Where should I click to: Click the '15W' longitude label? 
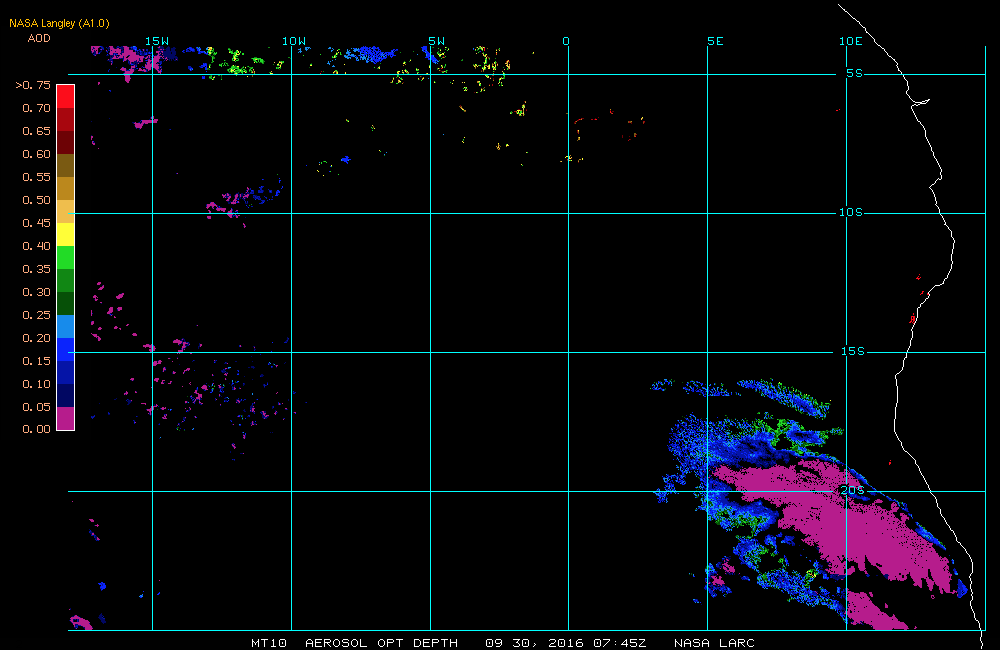pos(157,41)
